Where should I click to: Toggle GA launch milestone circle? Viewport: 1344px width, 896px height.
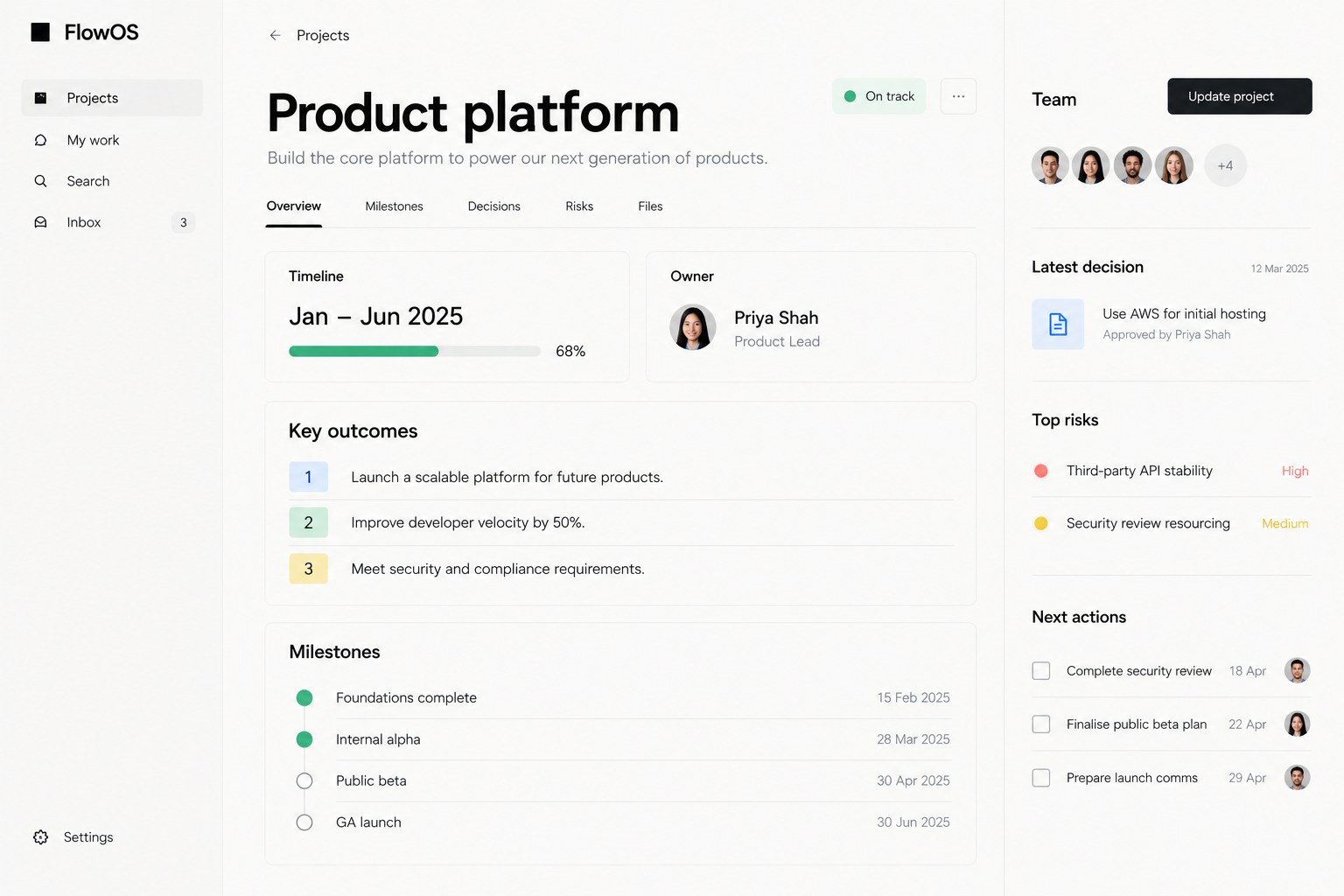coord(304,822)
